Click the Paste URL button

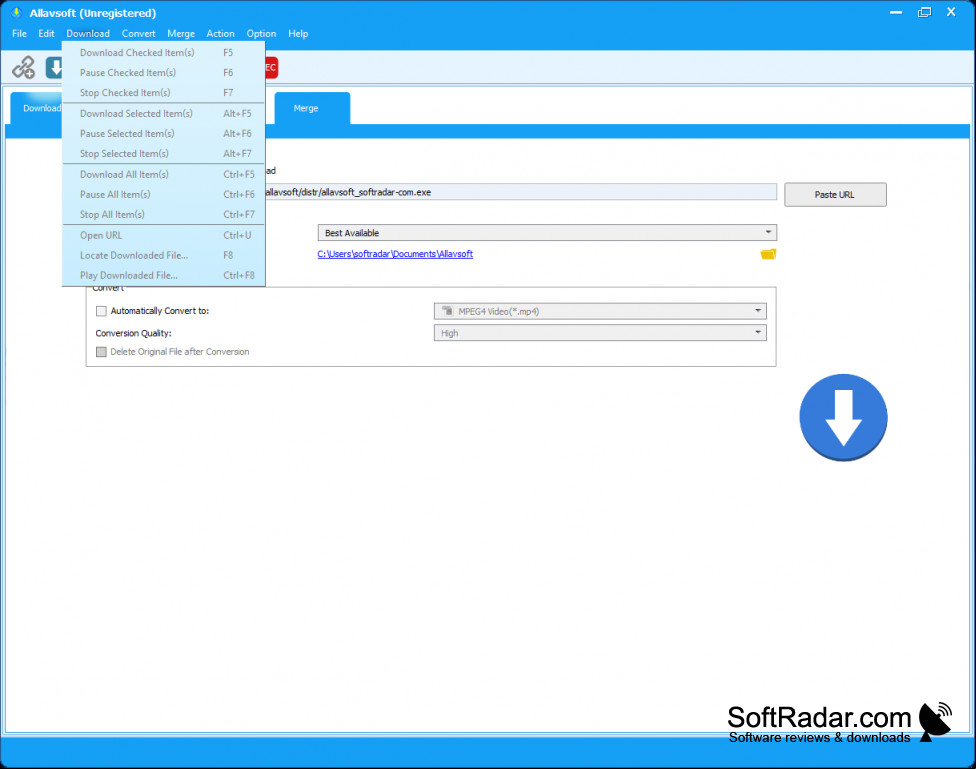[x=835, y=195]
